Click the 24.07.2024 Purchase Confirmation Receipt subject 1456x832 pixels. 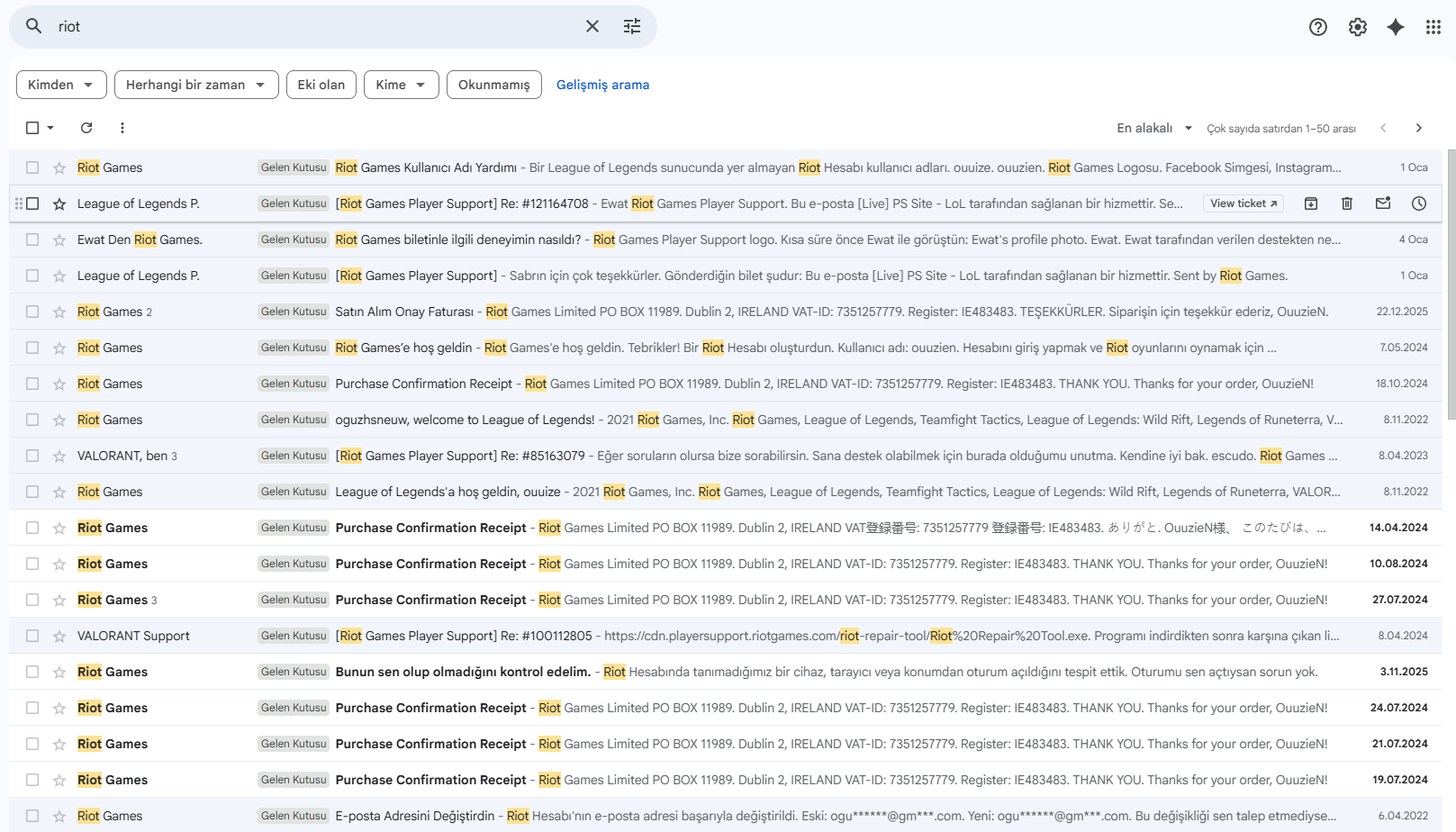pos(430,708)
